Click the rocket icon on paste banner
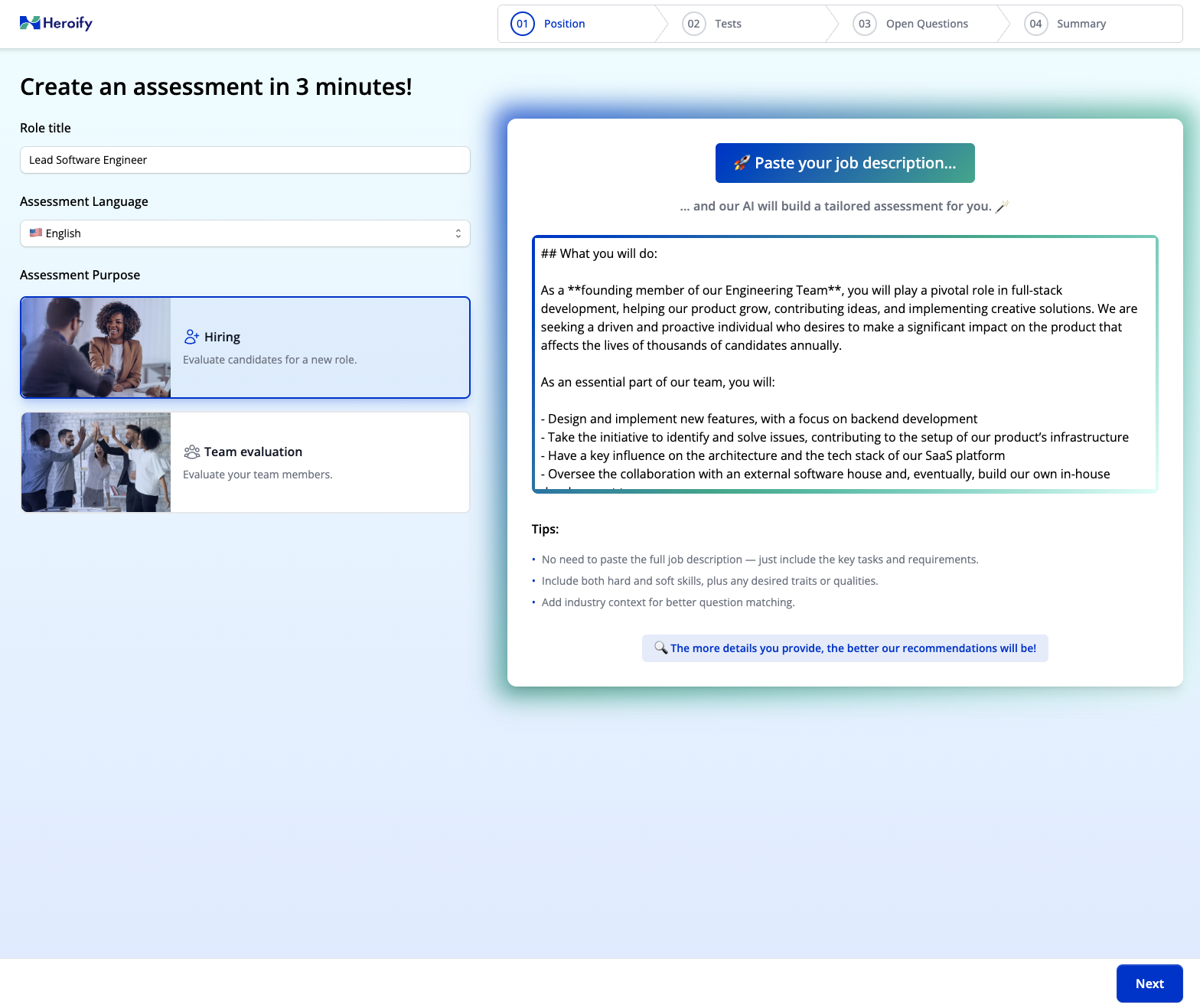1200x1008 pixels. (x=741, y=163)
